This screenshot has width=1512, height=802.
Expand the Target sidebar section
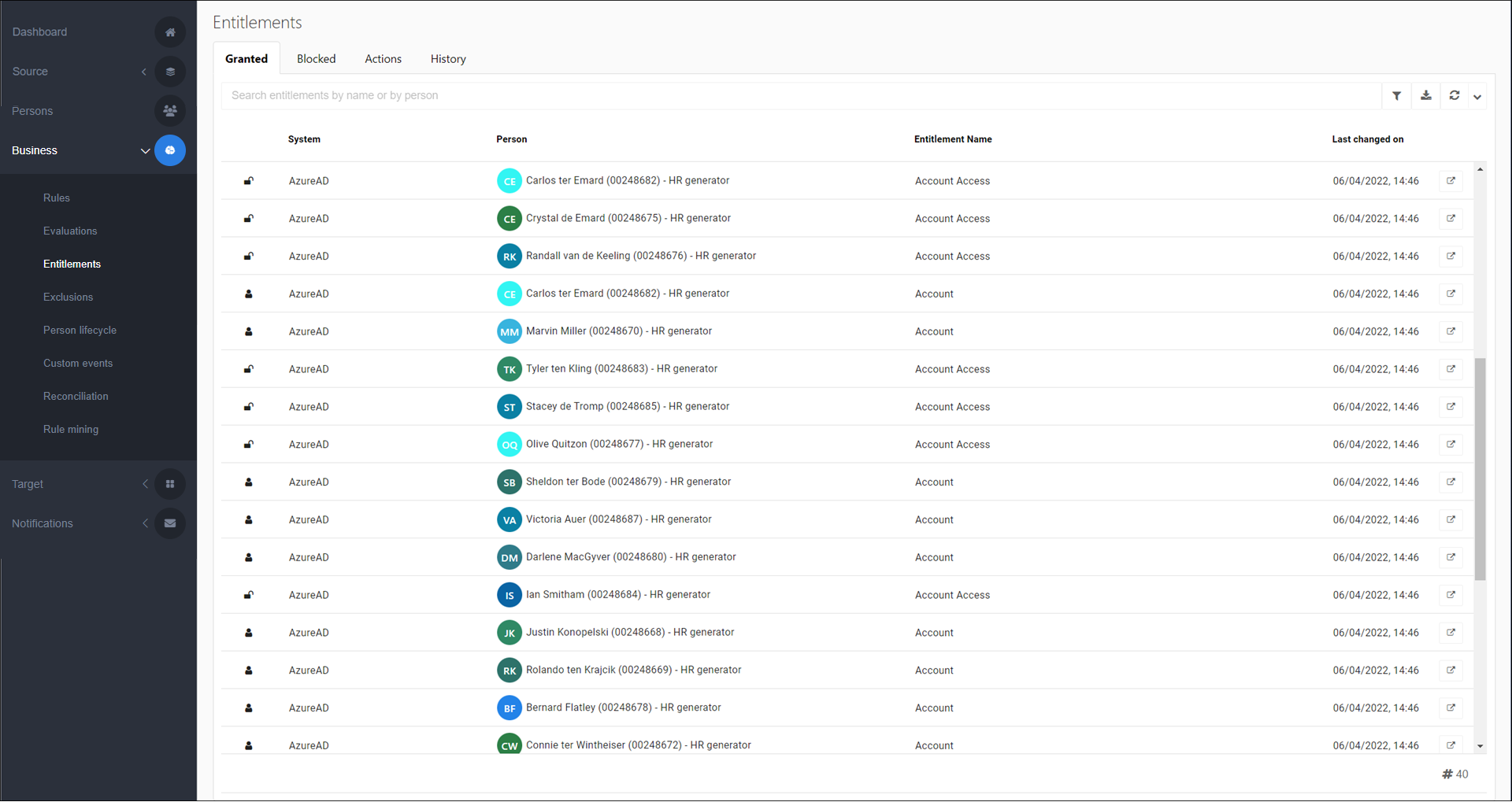[x=145, y=484]
